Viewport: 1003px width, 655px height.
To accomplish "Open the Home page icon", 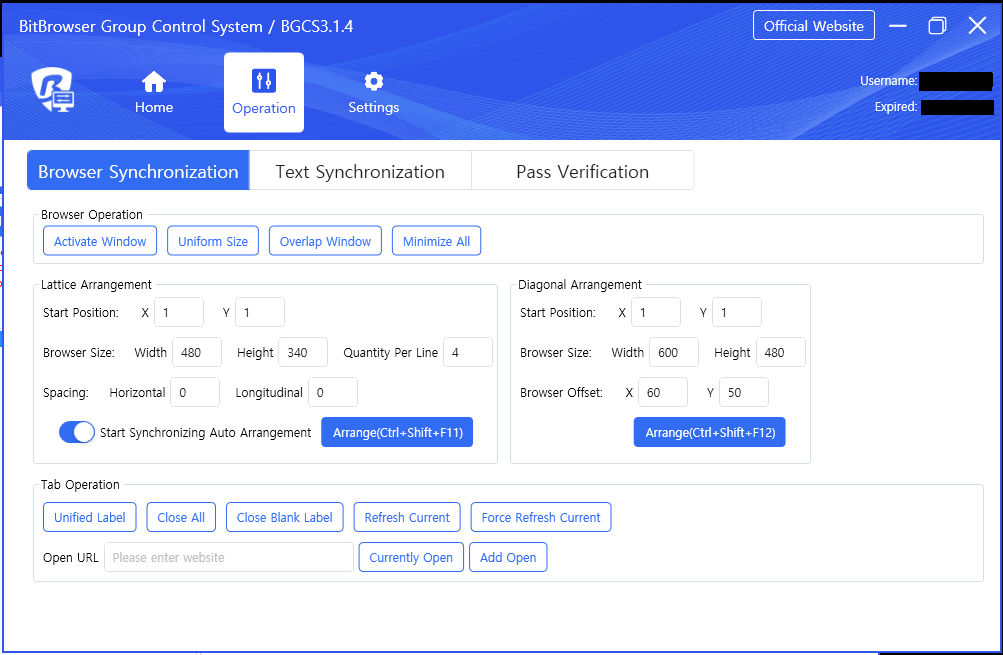I will pyautogui.click(x=154, y=83).
